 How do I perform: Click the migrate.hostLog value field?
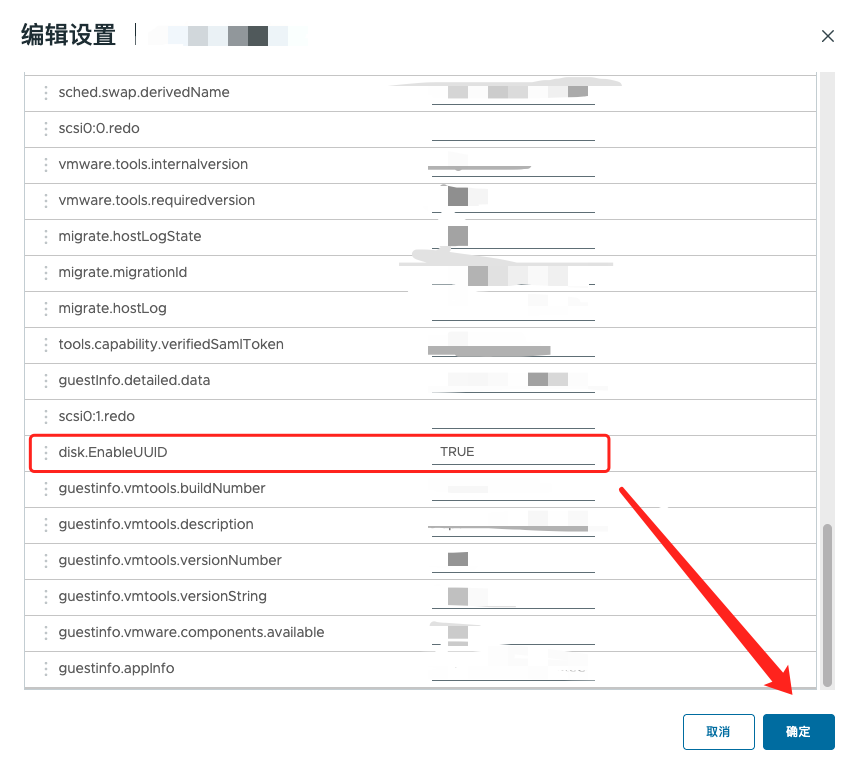pyautogui.click(x=513, y=308)
